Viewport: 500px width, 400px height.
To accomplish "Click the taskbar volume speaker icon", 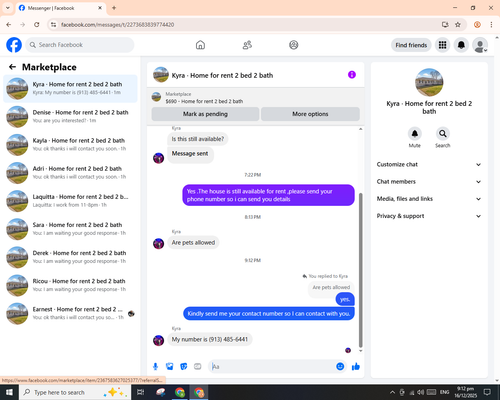I will pos(421,392).
